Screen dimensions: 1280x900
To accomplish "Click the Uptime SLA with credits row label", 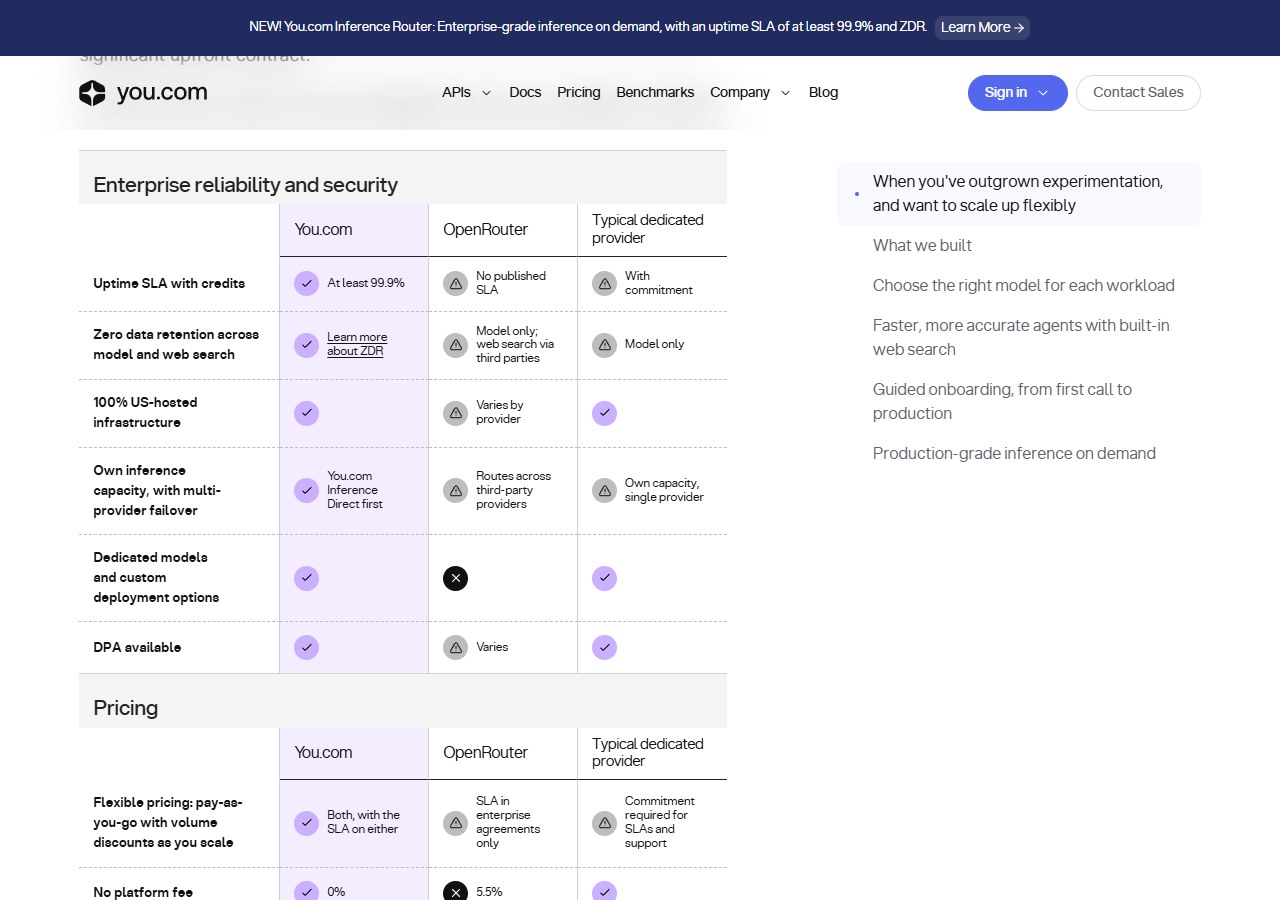I will coord(169,284).
